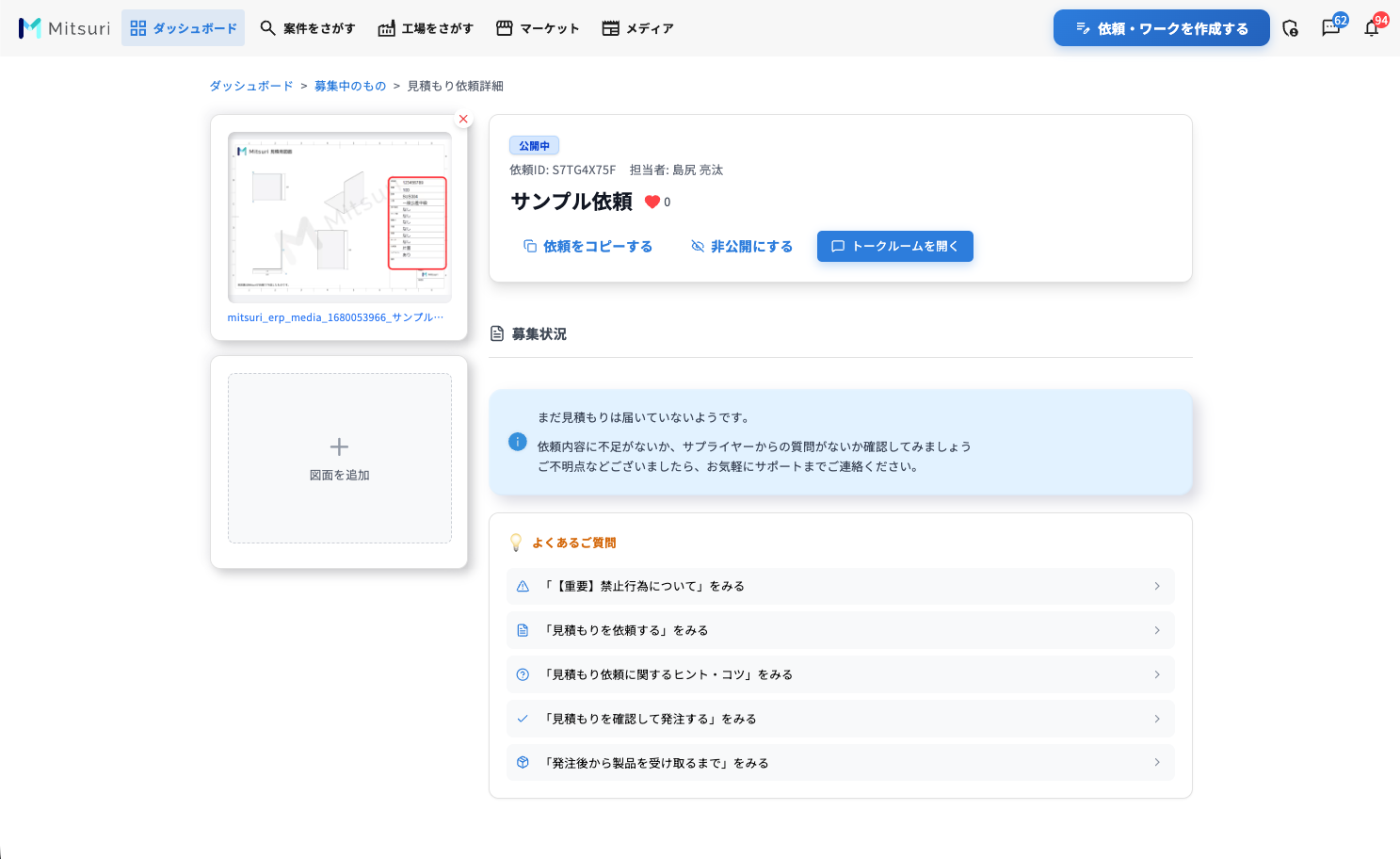The image size is (1400, 859).
Task: Click 非公開にする to hide request
Action: point(742,246)
